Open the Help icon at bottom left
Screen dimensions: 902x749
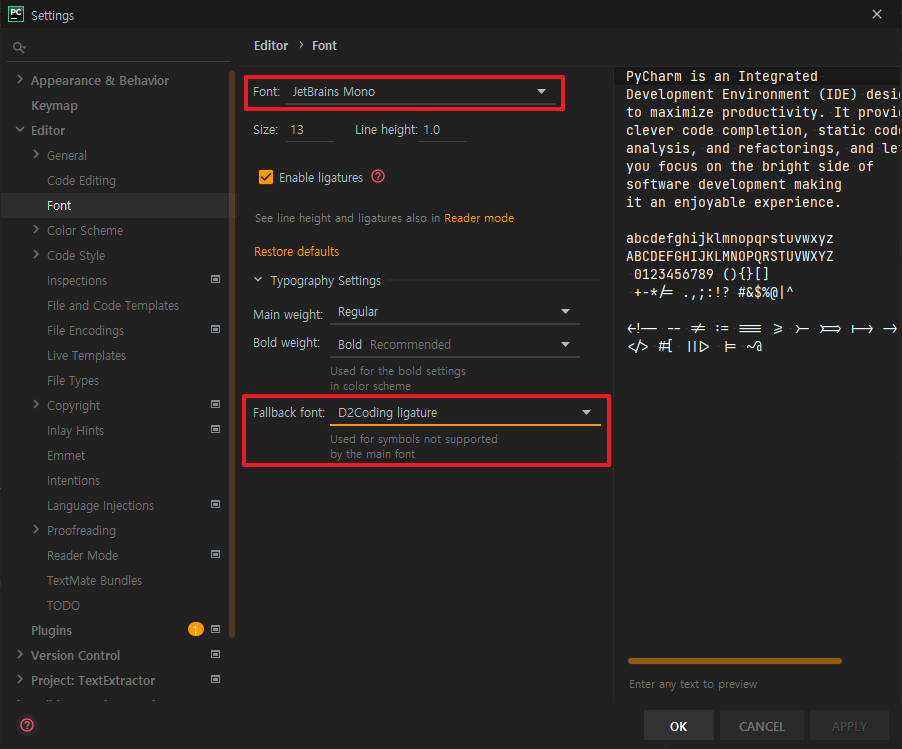click(27, 725)
